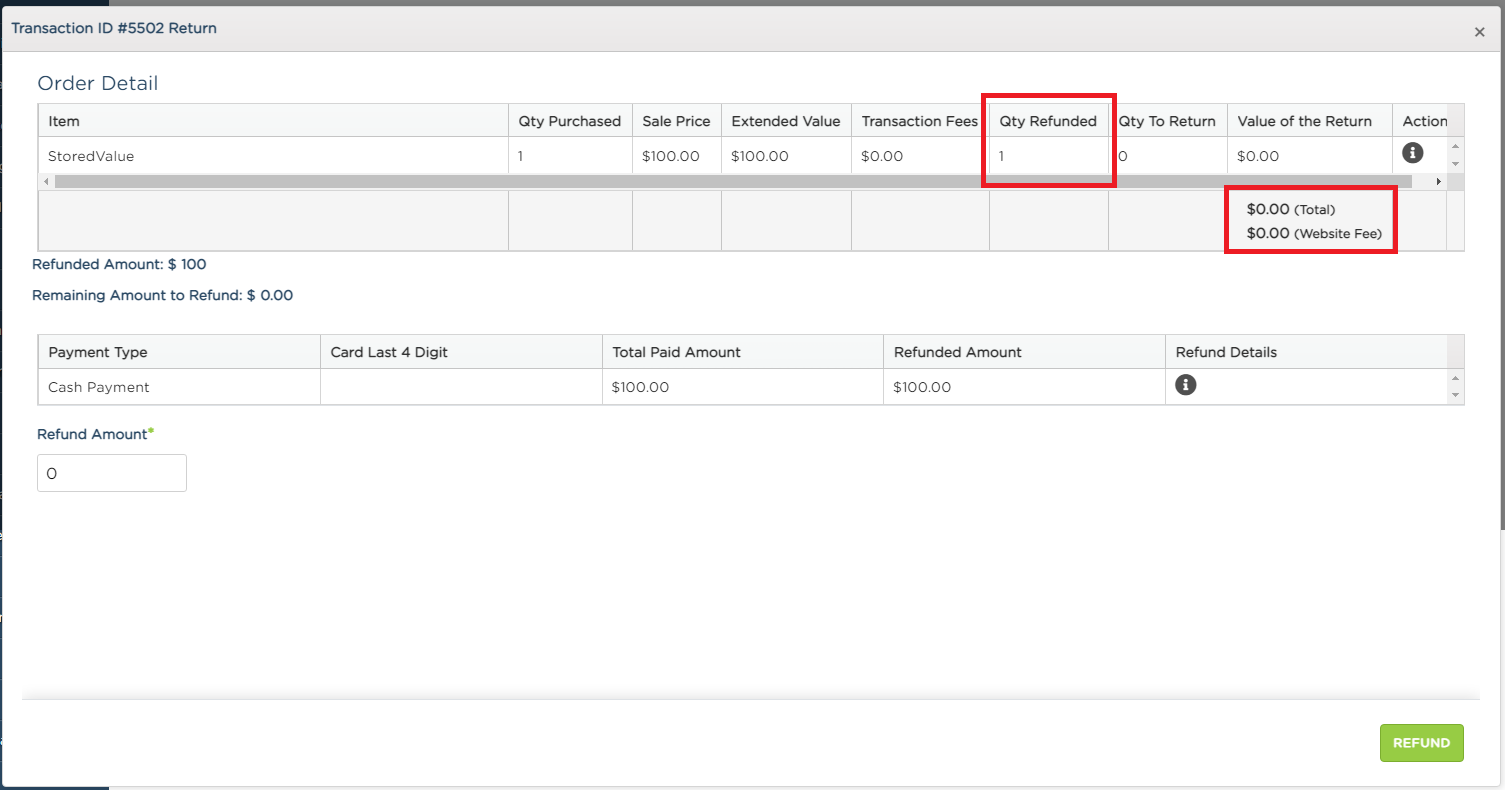The image size is (1505, 790).
Task: Click the Payment Type column header
Action: 179,352
